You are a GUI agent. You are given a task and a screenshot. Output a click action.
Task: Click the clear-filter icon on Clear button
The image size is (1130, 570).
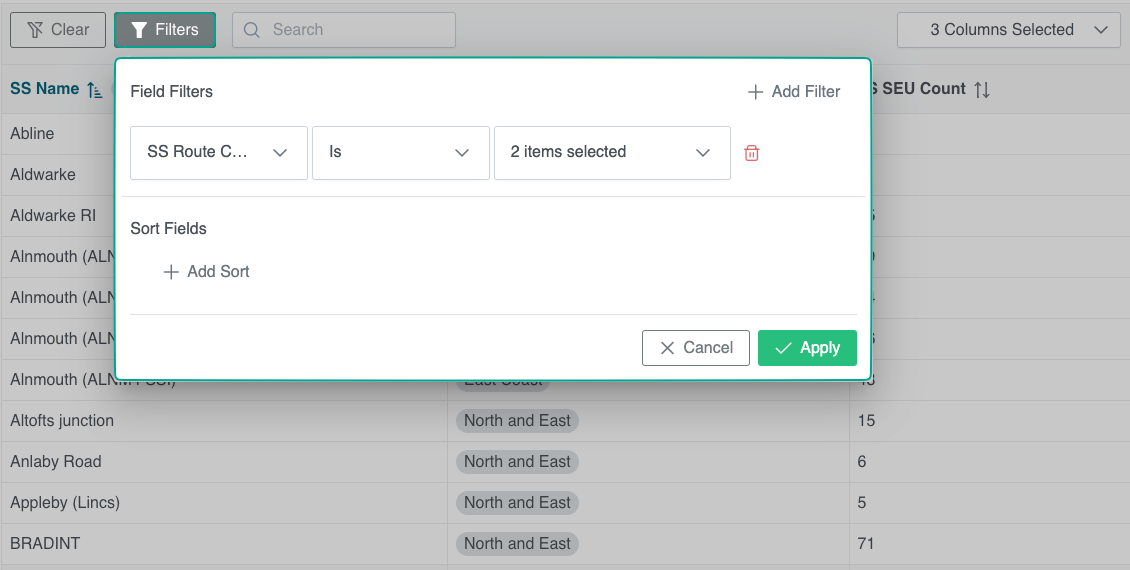[x=35, y=30]
